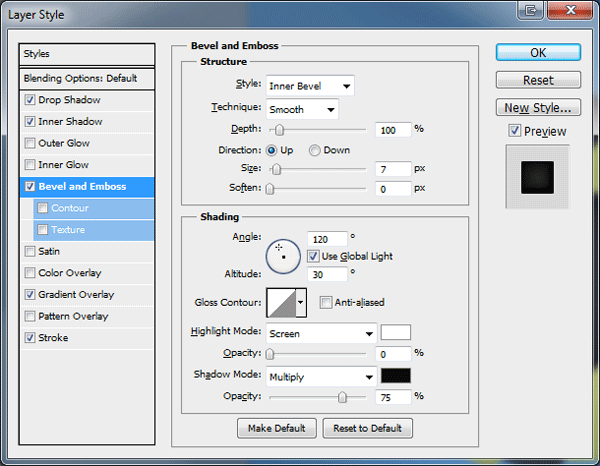Screen dimensions: 600x466
Task: Show the Drop Shadow settings panel
Action: [x=69, y=100]
